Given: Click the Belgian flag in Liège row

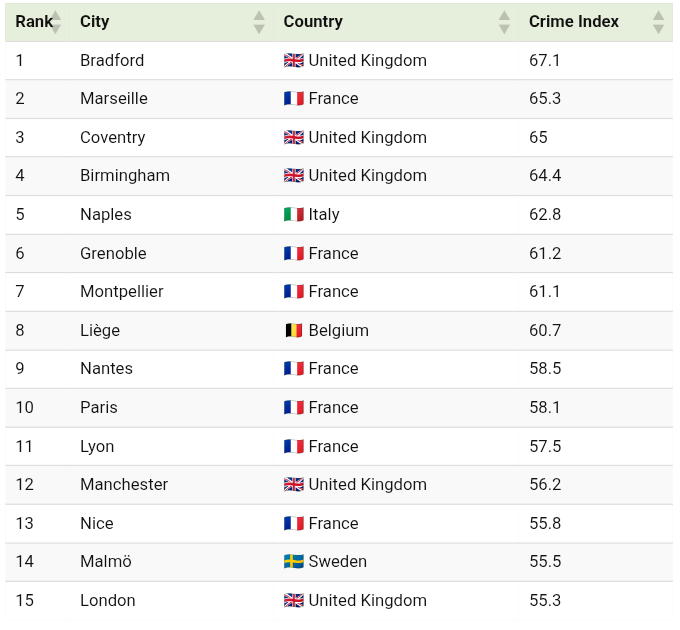Looking at the screenshot, I should [x=293, y=331].
